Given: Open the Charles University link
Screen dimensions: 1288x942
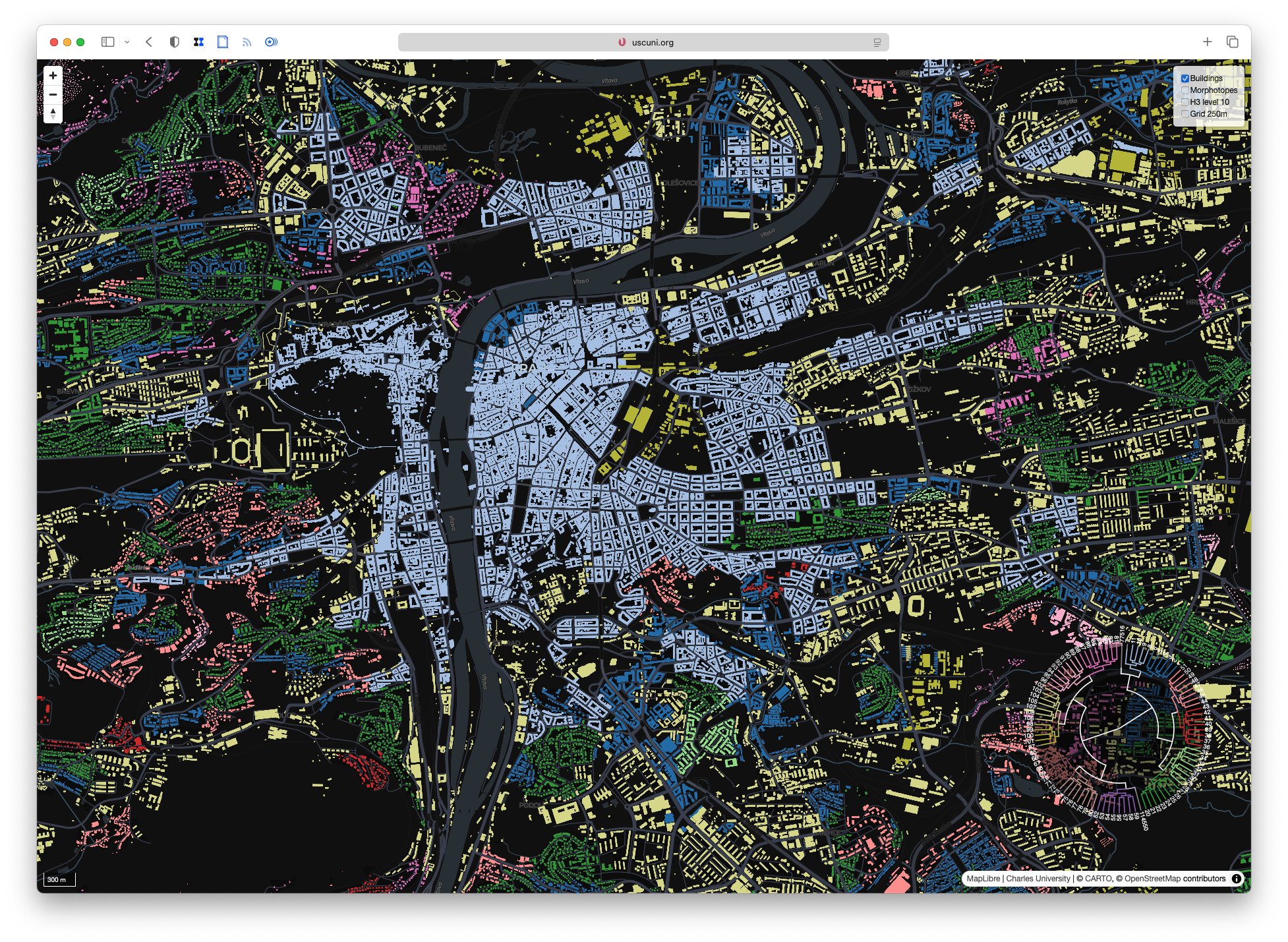Looking at the screenshot, I should [1038, 879].
